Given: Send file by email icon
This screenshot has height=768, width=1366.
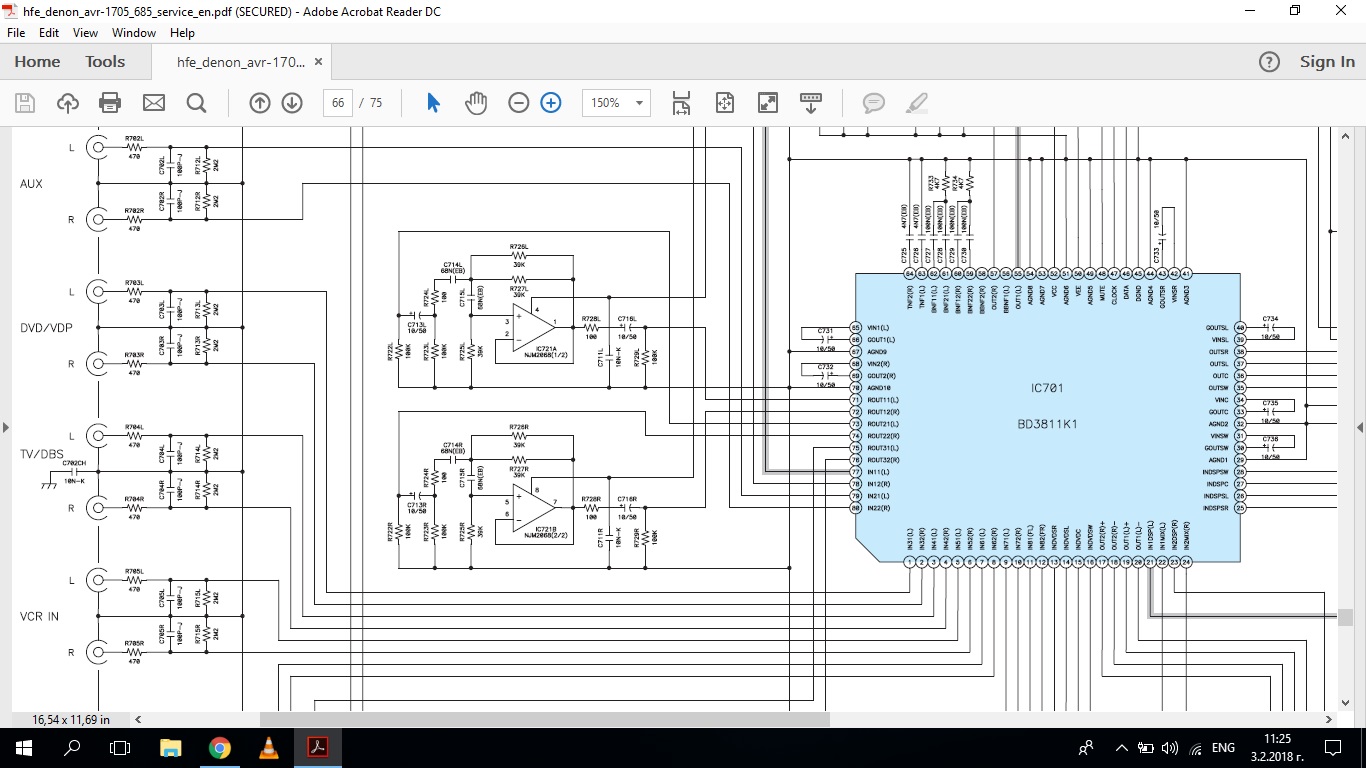Looking at the screenshot, I should (x=153, y=103).
